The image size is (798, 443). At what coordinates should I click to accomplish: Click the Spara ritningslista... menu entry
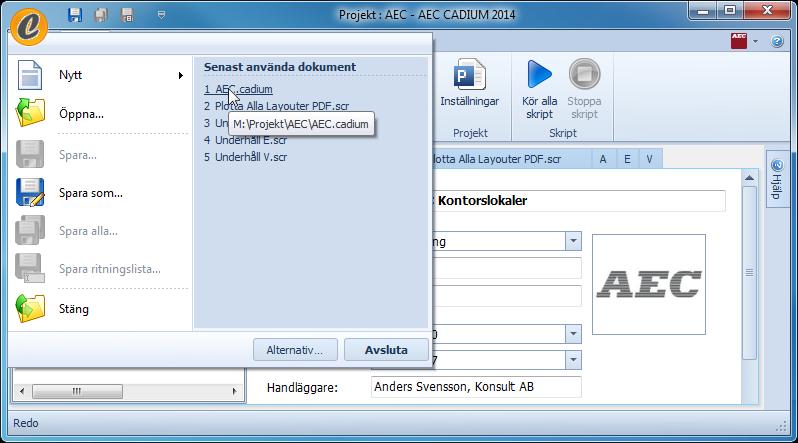pyautogui.click(x=100, y=269)
